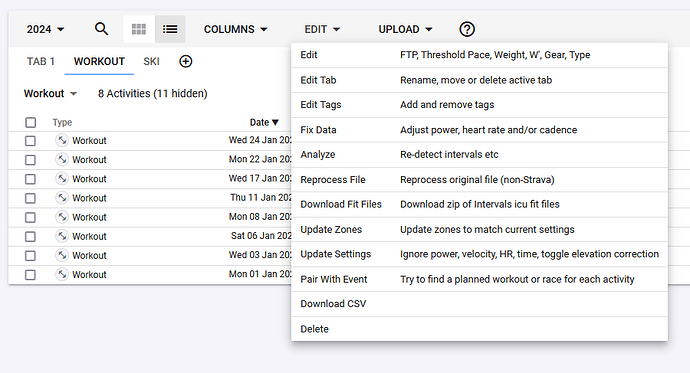The height and width of the screenshot is (373, 690).
Task: Check the Mon 08 Jan workout row
Action: tap(30, 217)
